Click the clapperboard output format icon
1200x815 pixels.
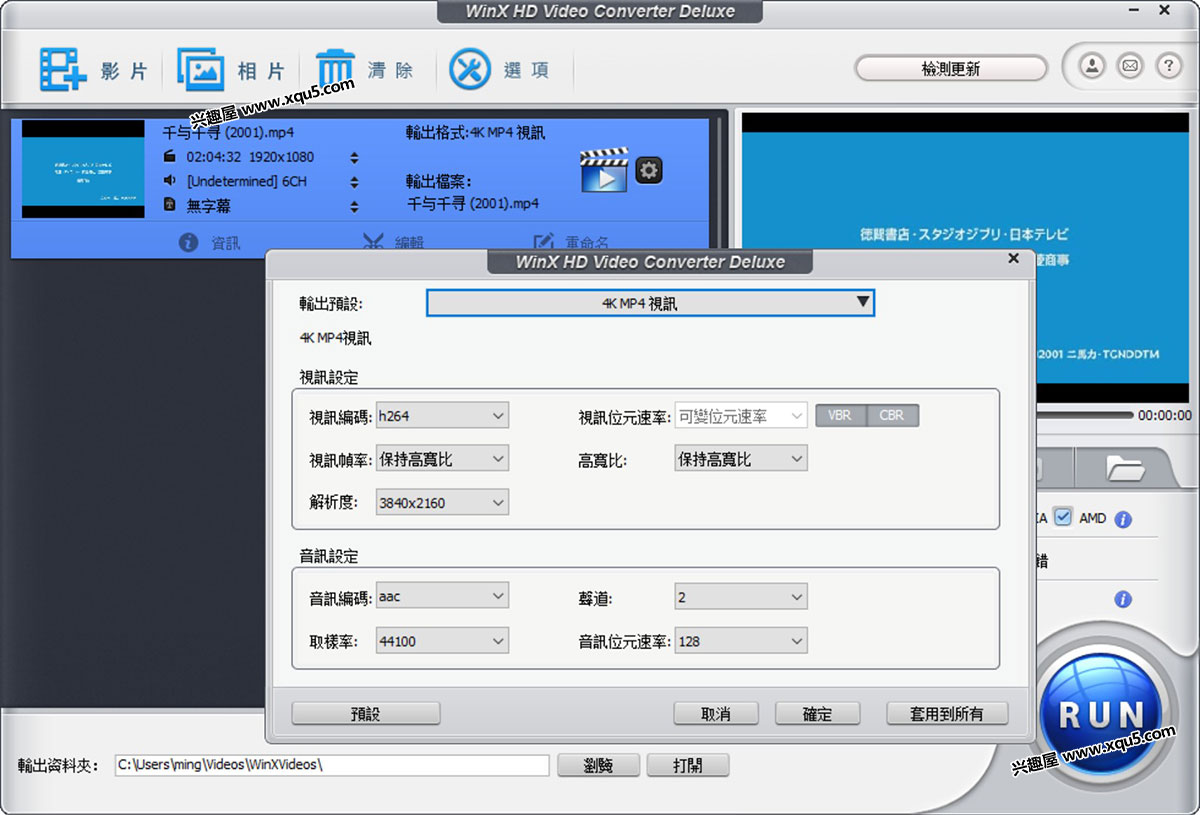click(x=604, y=170)
